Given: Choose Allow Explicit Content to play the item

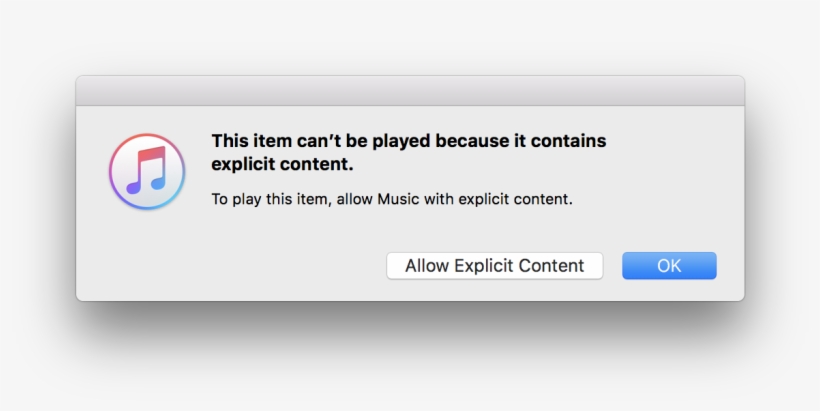Looking at the screenshot, I should [494, 266].
